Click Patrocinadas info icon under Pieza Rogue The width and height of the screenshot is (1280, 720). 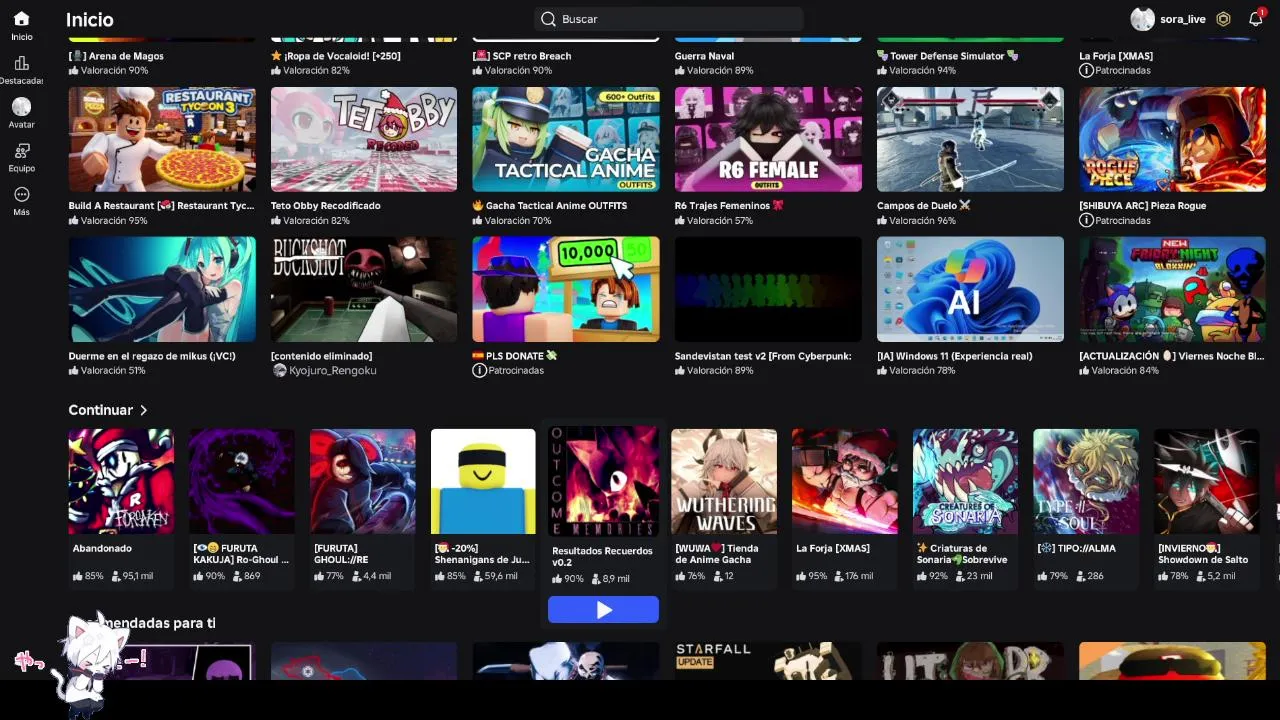coord(1086,220)
